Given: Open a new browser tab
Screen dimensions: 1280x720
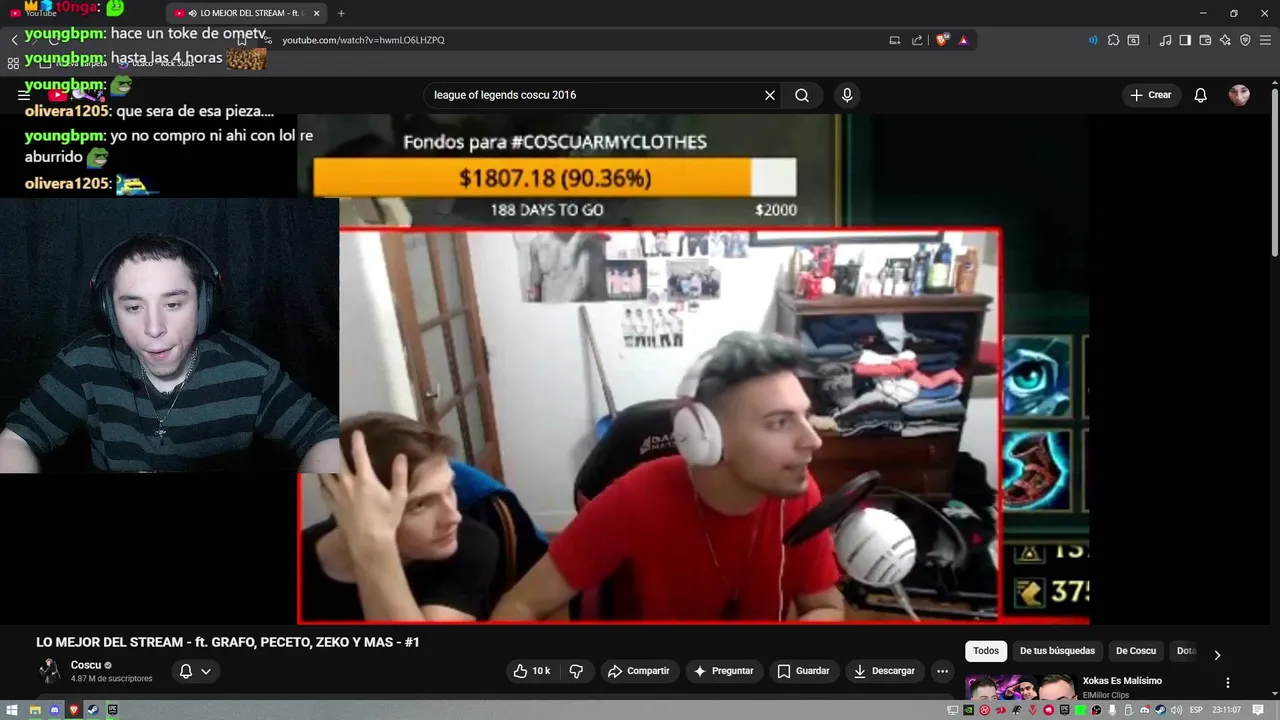Looking at the screenshot, I should pyautogui.click(x=341, y=13).
